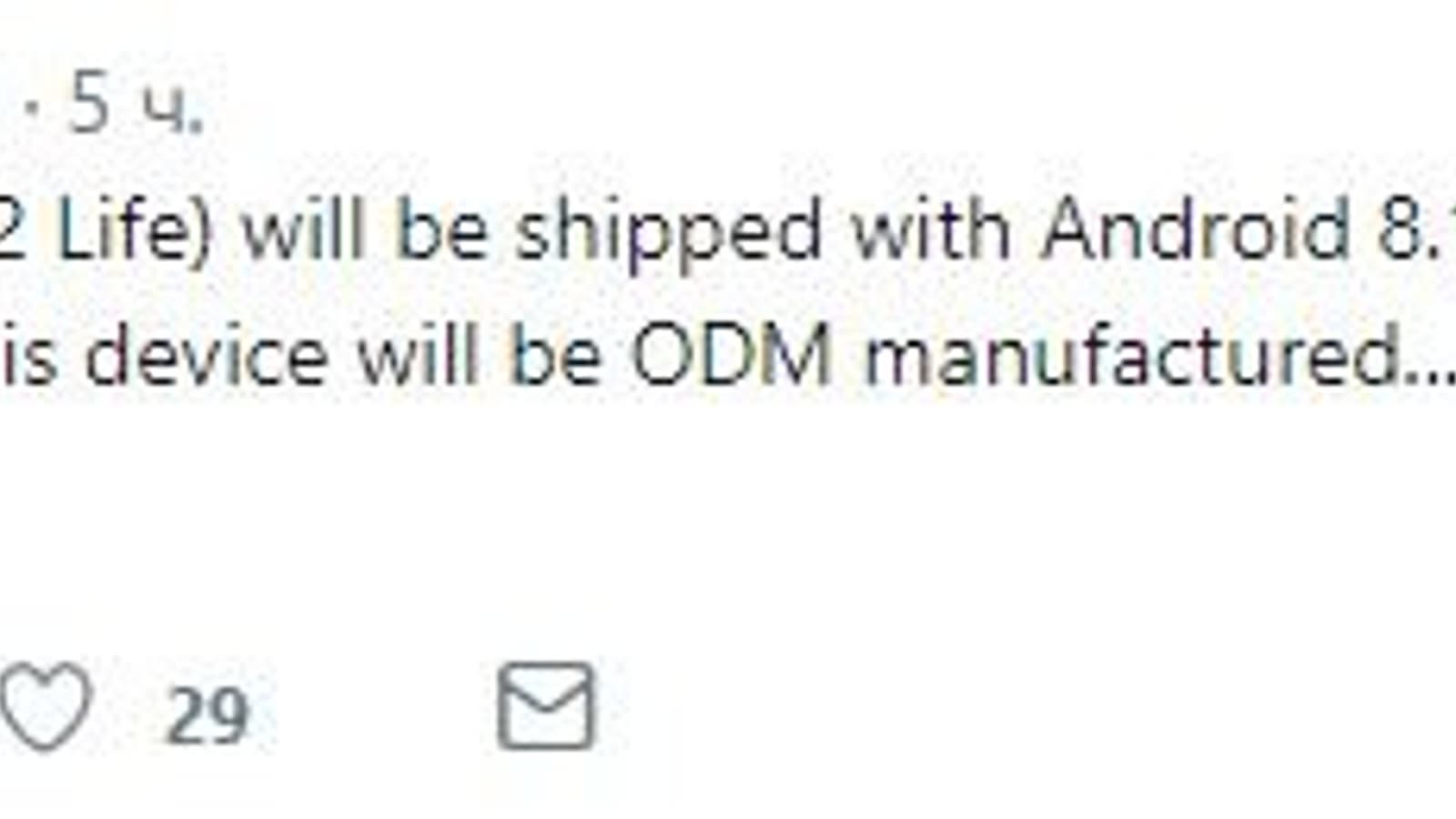Click the word "shipped" in the tweet

(668, 231)
